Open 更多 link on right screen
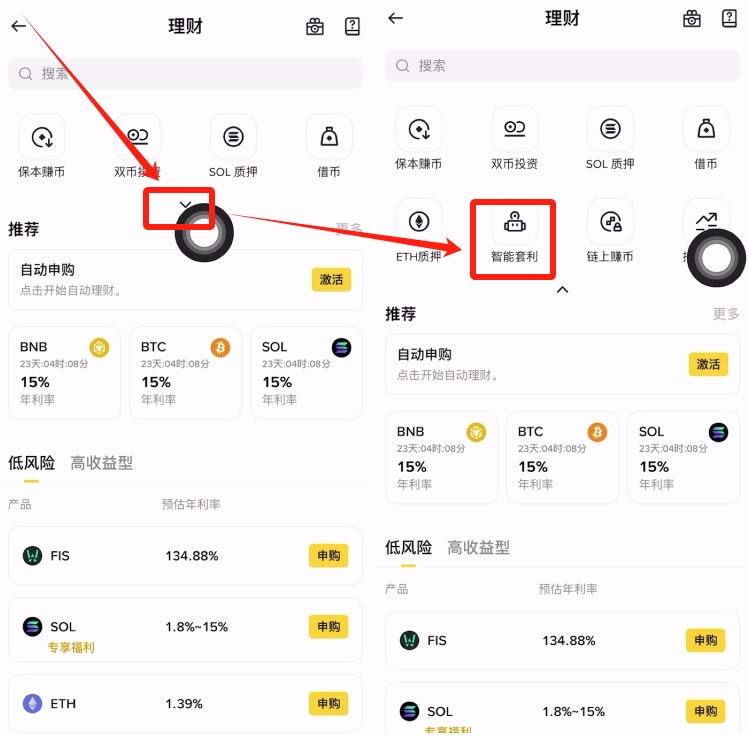Image resolution: width=749 pixels, height=736 pixels. click(x=726, y=314)
